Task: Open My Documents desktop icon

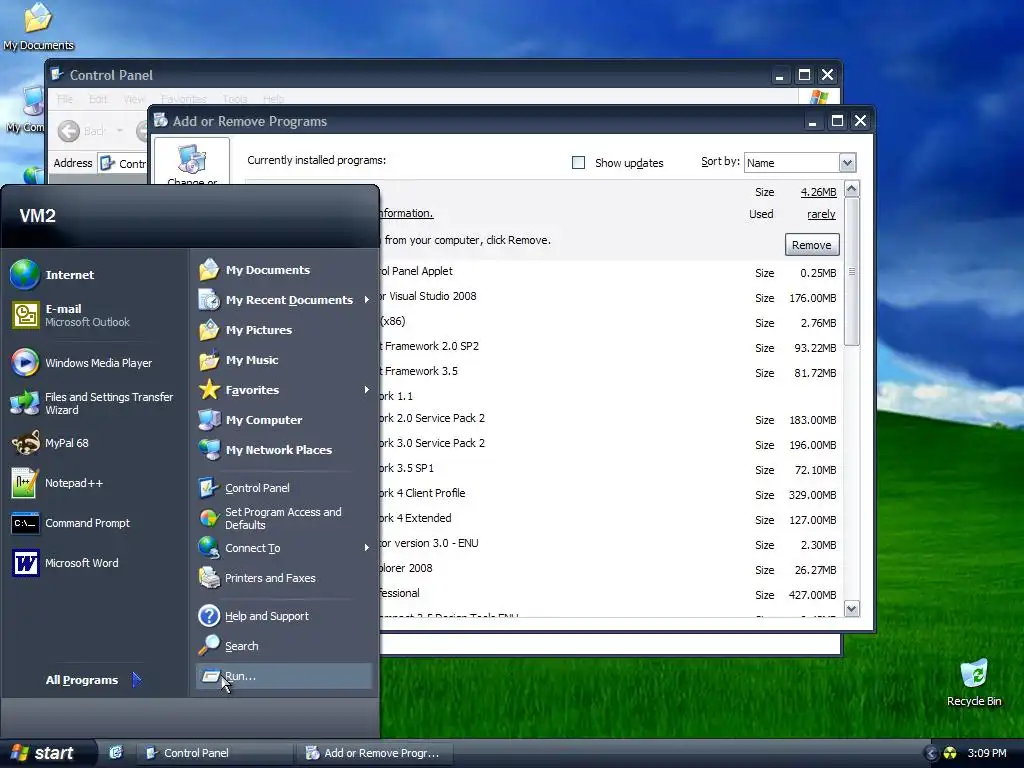Action: coord(38,26)
